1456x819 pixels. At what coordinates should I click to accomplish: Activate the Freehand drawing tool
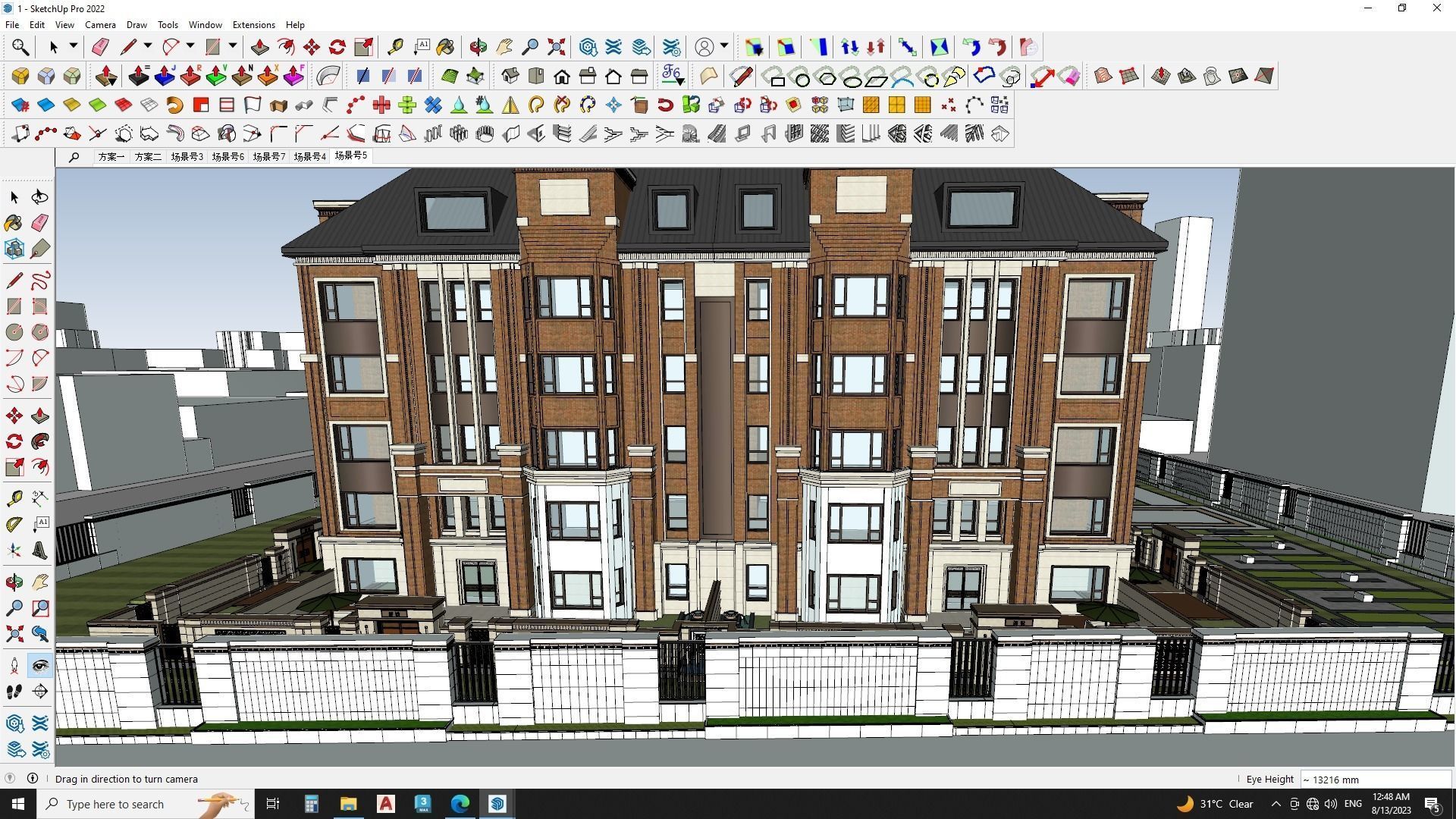click(39, 281)
